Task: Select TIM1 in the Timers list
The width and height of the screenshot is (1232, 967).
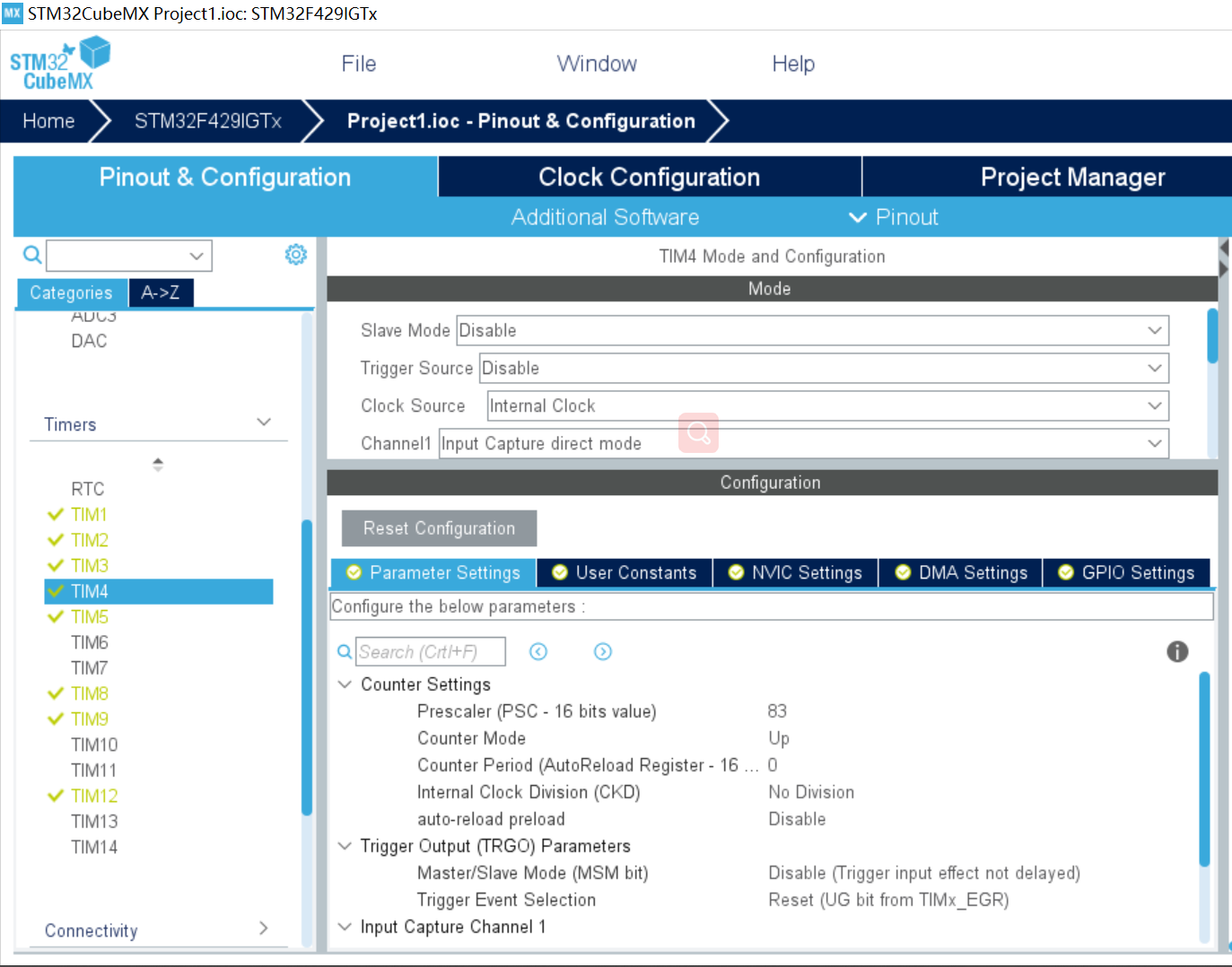Action: coord(89,514)
